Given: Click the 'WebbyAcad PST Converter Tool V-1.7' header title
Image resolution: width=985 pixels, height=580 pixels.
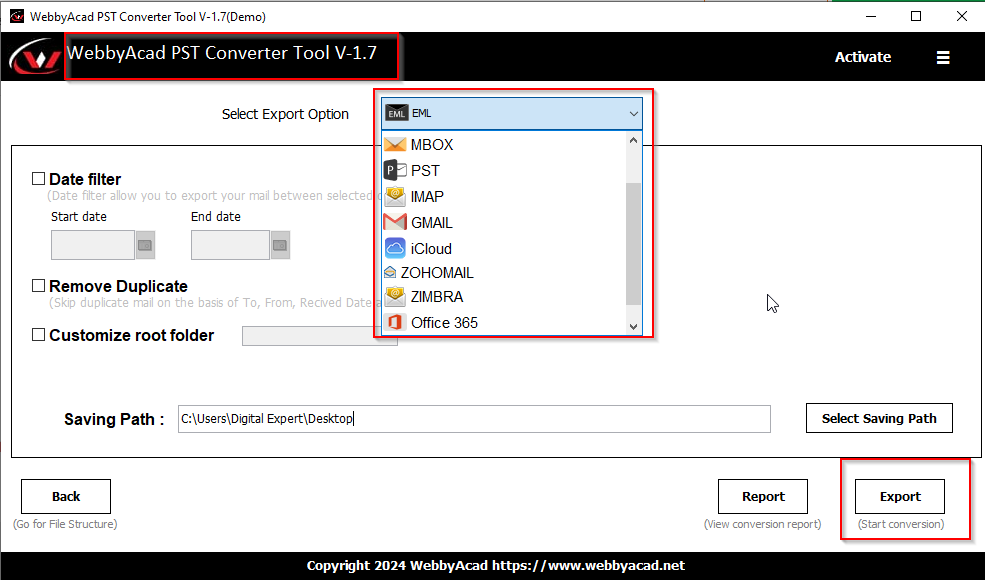Looking at the screenshot, I should point(222,53).
